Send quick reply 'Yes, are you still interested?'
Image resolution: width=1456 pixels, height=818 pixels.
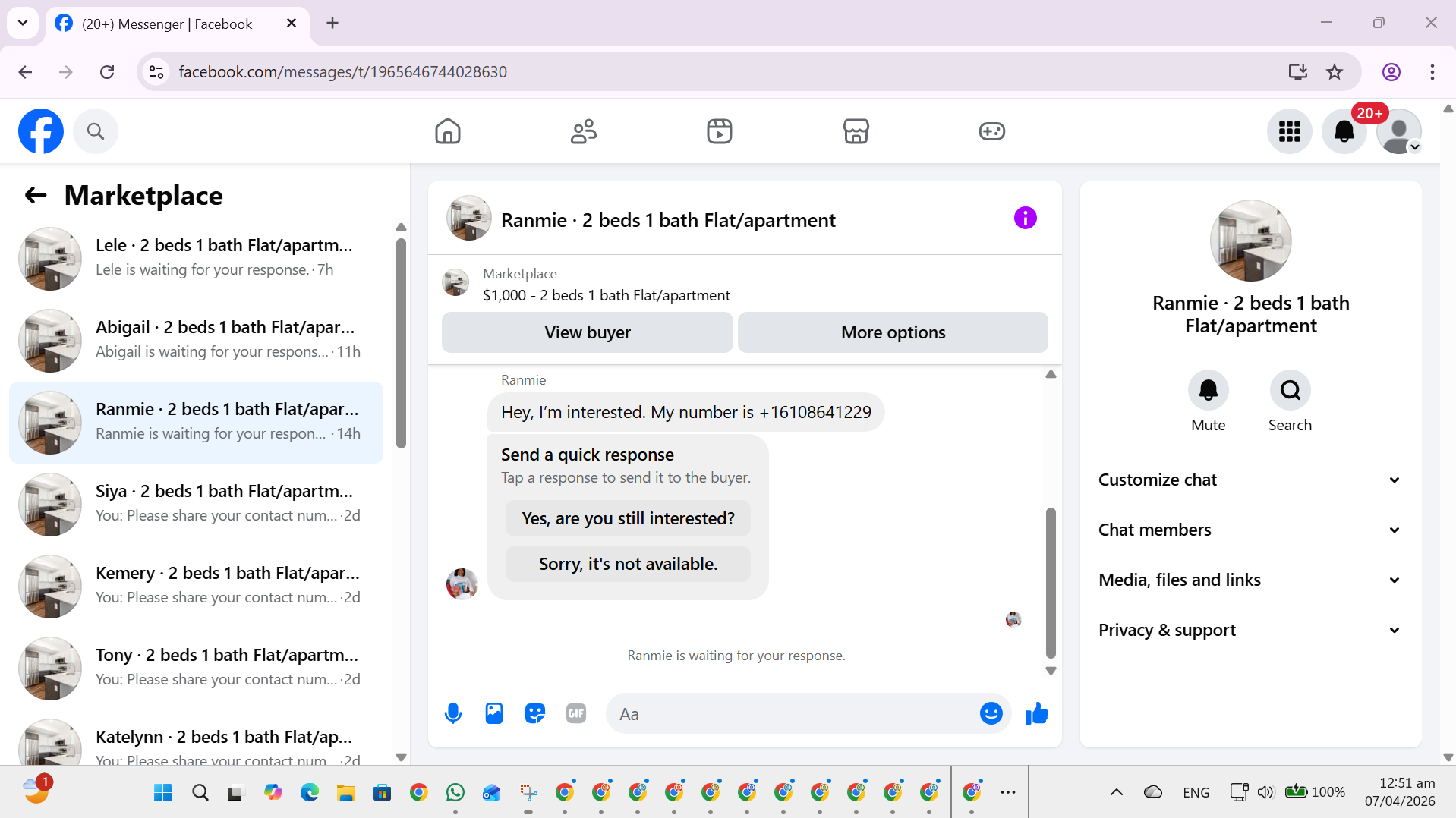(x=628, y=518)
